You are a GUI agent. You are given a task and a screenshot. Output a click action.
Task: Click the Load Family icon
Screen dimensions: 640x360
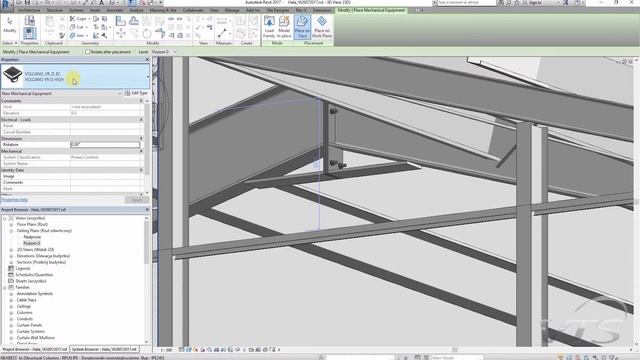269,27
